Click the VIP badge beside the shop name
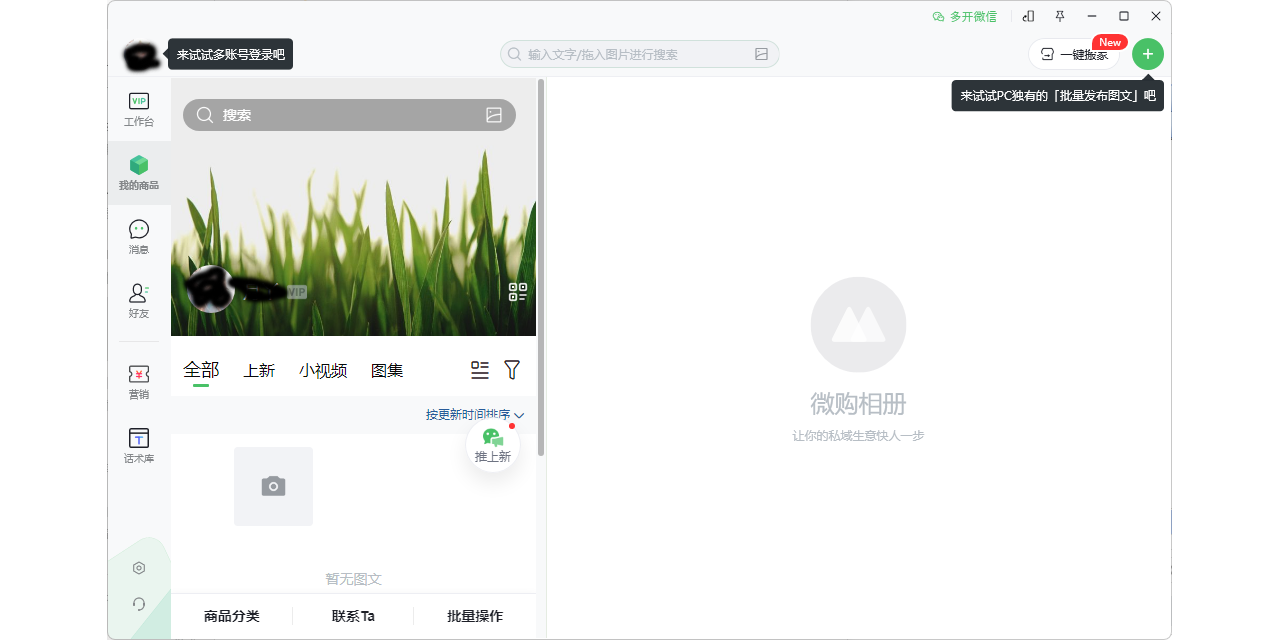The height and width of the screenshot is (640, 1280). 297,292
